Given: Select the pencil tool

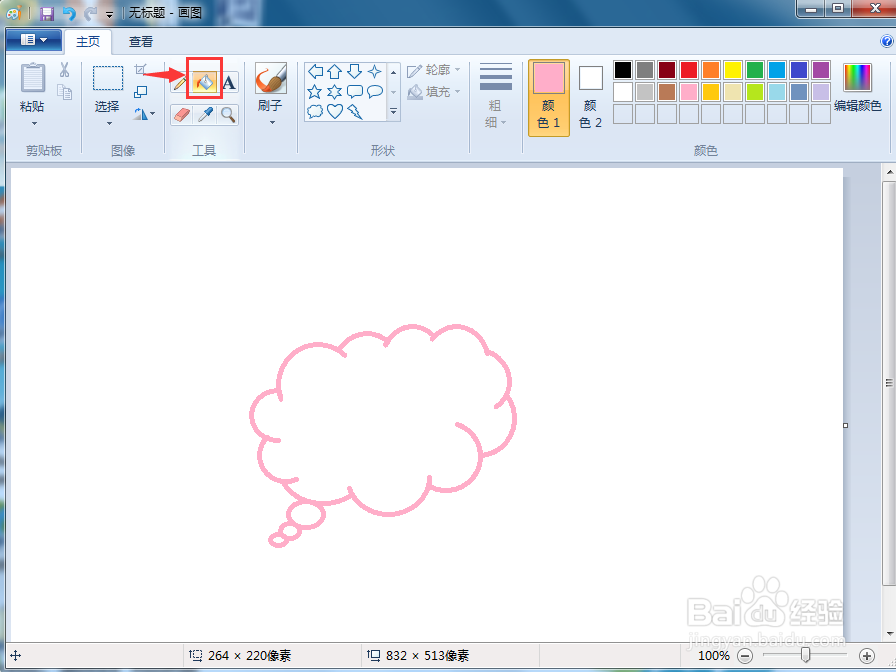Looking at the screenshot, I should coord(179,83).
